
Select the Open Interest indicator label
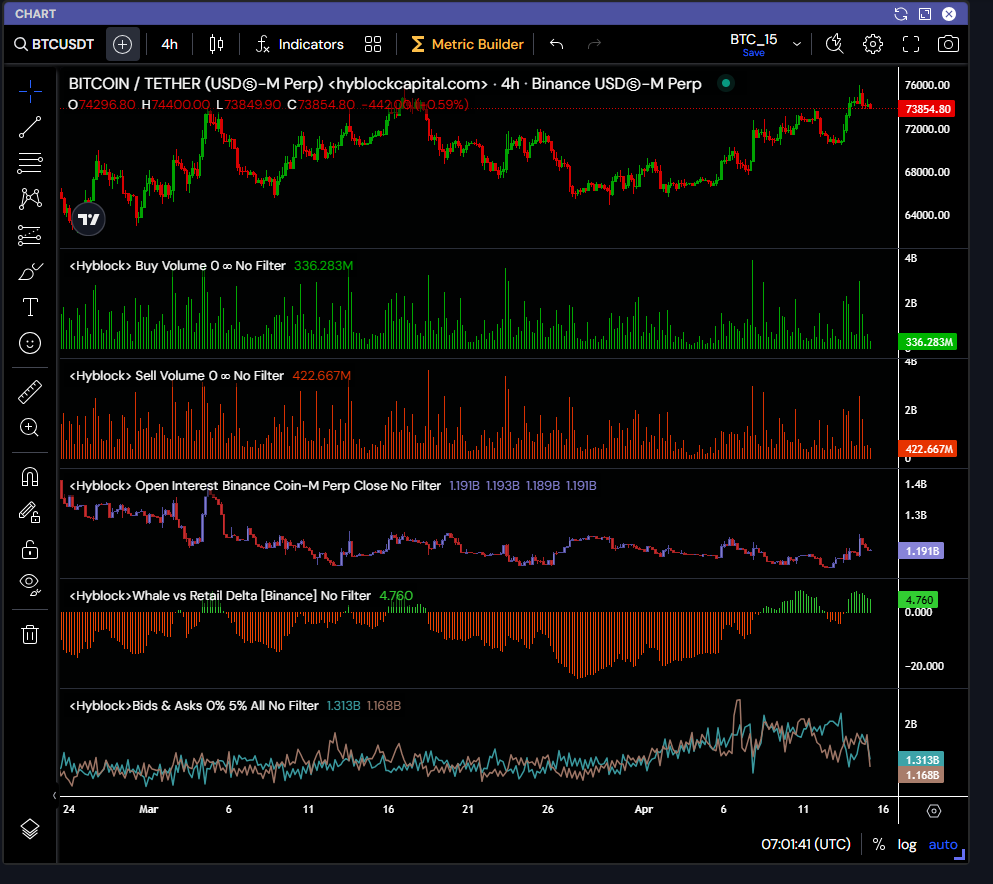tap(255, 486)
